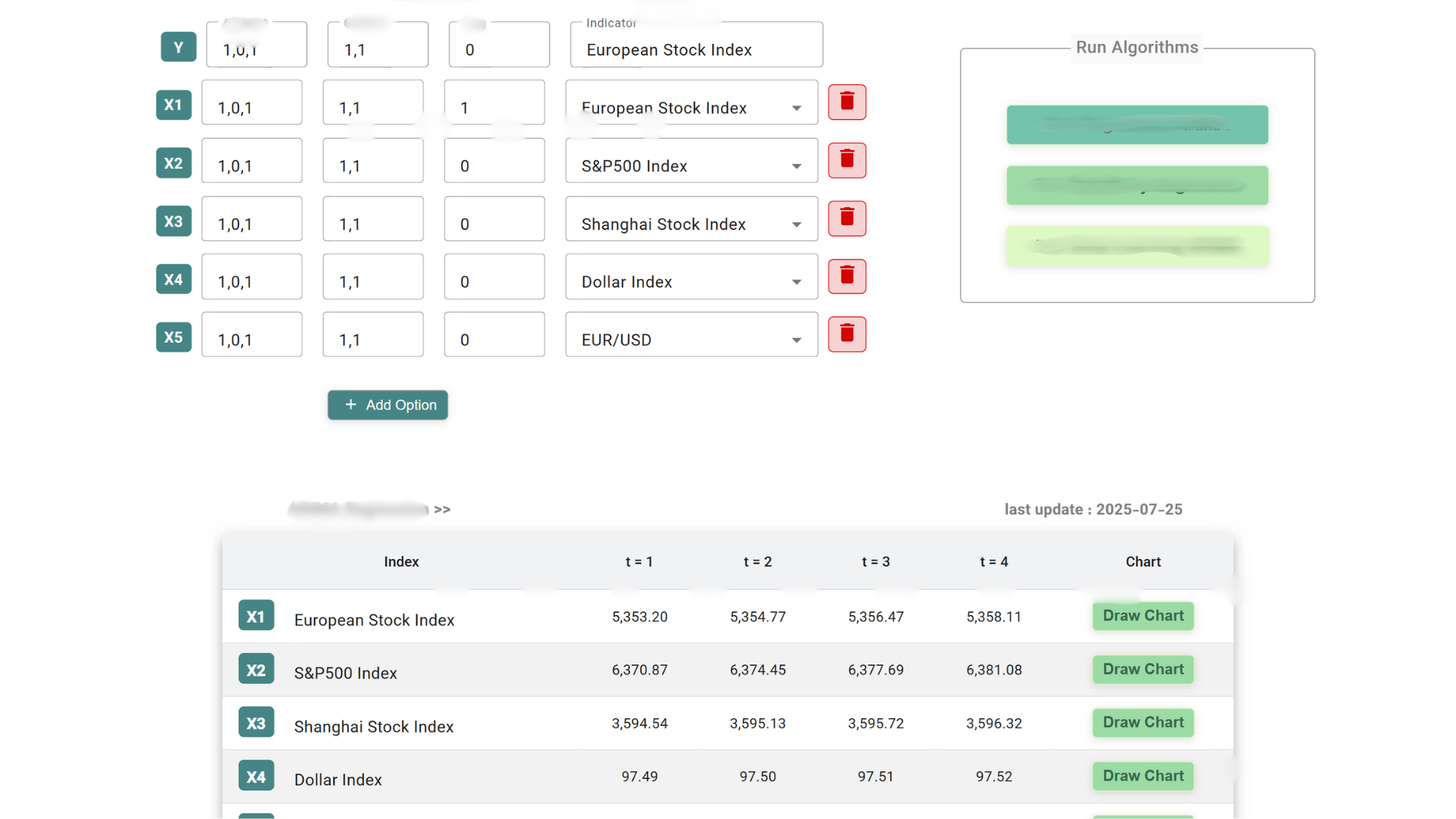Click the Chart column header
The image size is (1456, 819).
[1143, 562]
